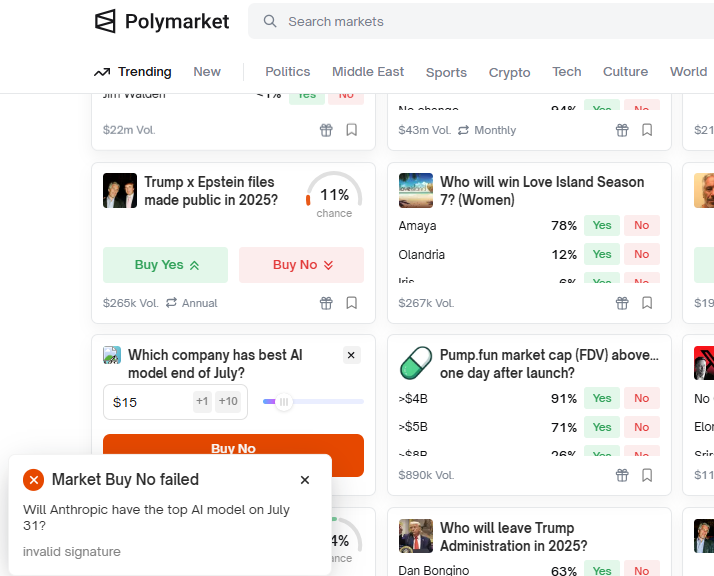Open Who will leave Trump Administration market
714x576 pixels.
514,537
